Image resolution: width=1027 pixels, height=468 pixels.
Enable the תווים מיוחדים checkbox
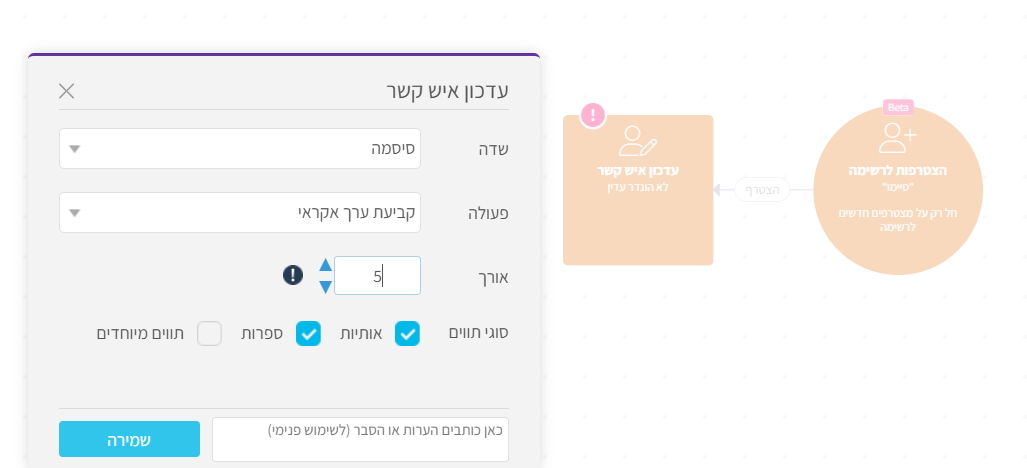tap(209, 334)
